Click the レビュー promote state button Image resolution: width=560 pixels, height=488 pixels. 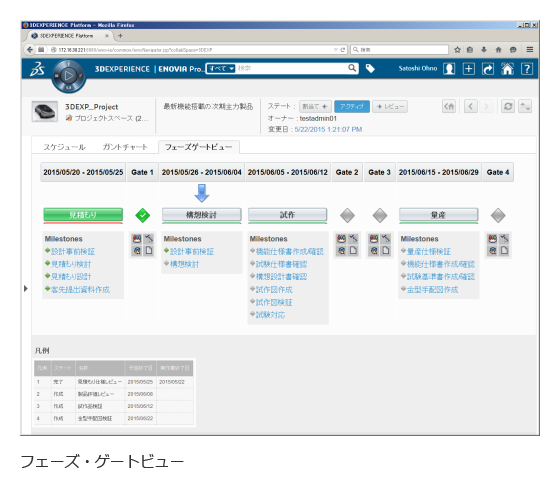pyautogui.click(x=390, y=106)
